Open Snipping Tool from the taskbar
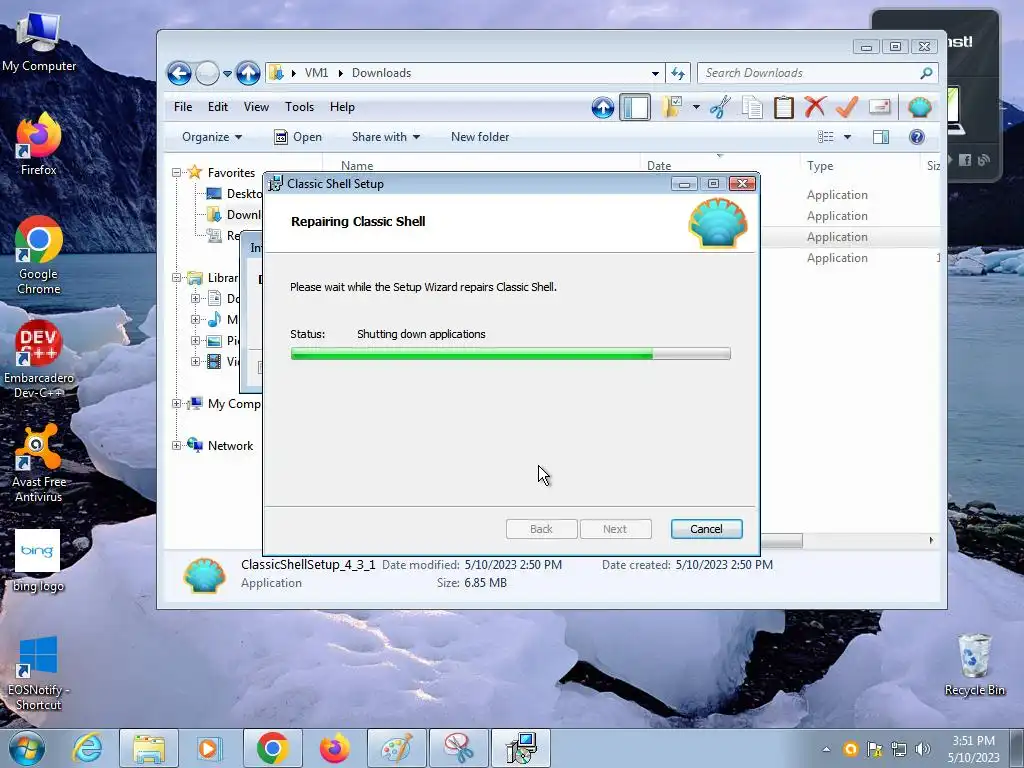The image size is (1024, 768). coord(459,748)
